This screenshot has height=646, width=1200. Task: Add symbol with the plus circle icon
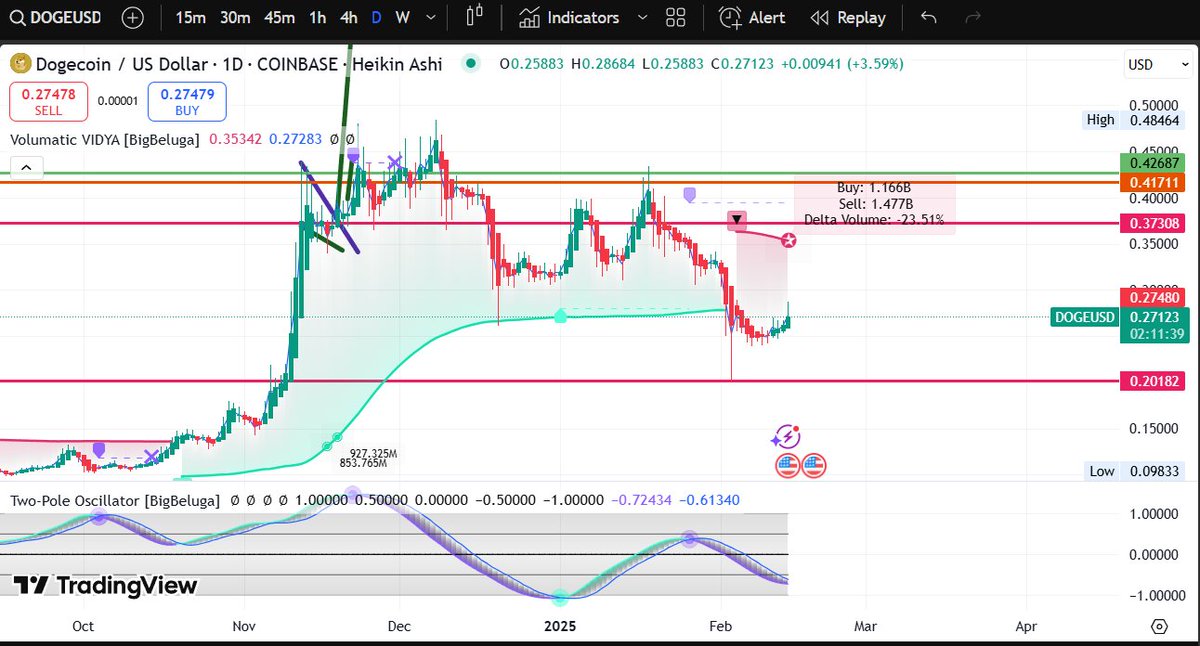(132, 18)
